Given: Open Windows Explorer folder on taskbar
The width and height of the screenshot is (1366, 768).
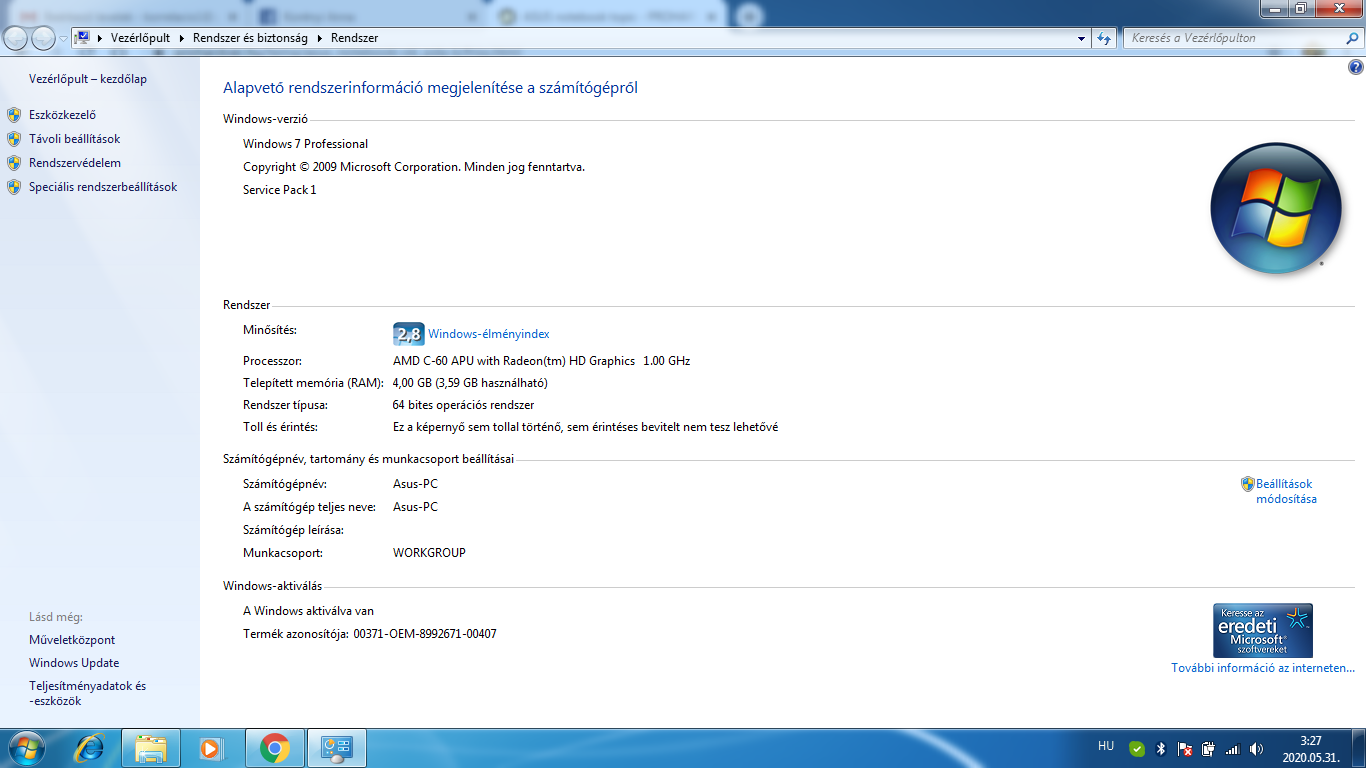Looking at the screenshot, I should 151,748.
